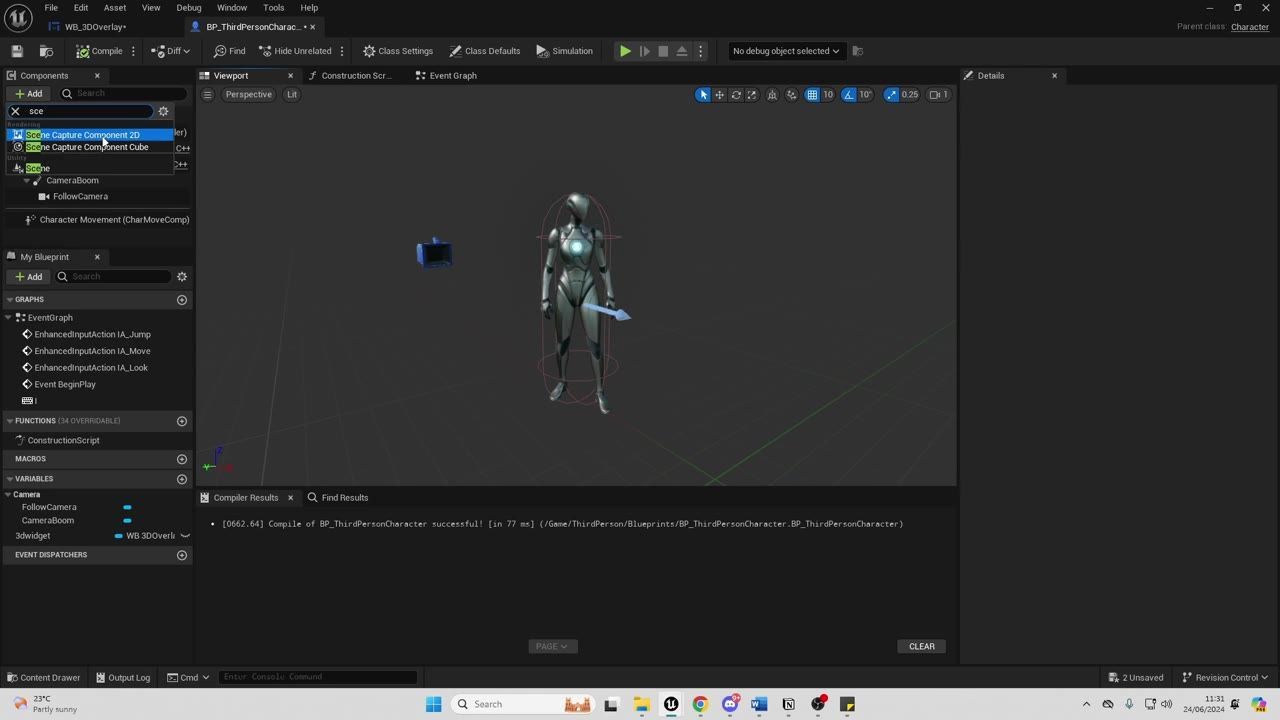This screenshot has width=1280, height=720.
Task: Open the debug object selector dropdown
Action: (785, 51)
